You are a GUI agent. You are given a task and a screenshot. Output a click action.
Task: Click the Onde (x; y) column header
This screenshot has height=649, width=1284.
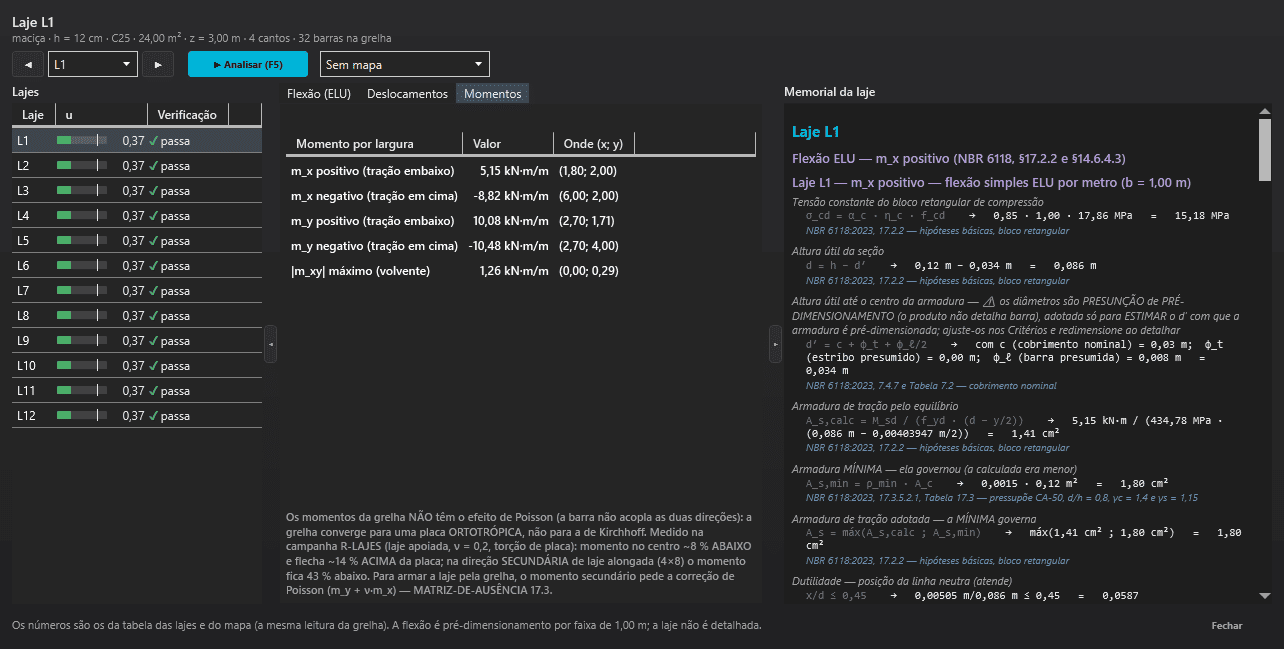(594, 144)
